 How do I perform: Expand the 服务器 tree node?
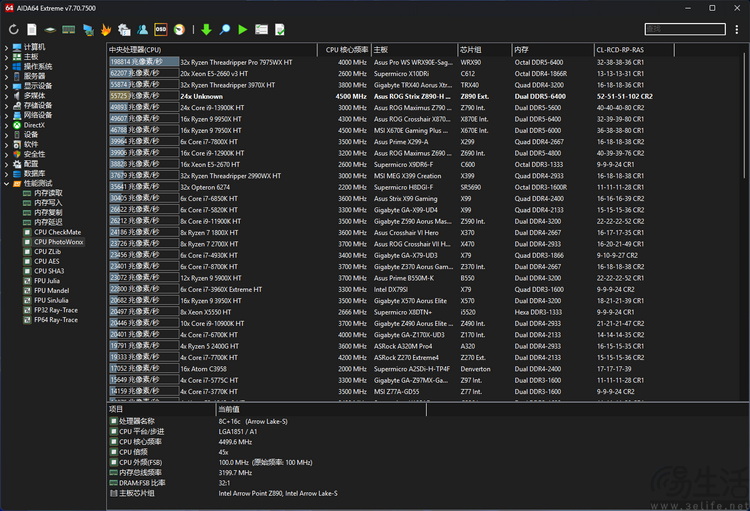pos(6,76)
